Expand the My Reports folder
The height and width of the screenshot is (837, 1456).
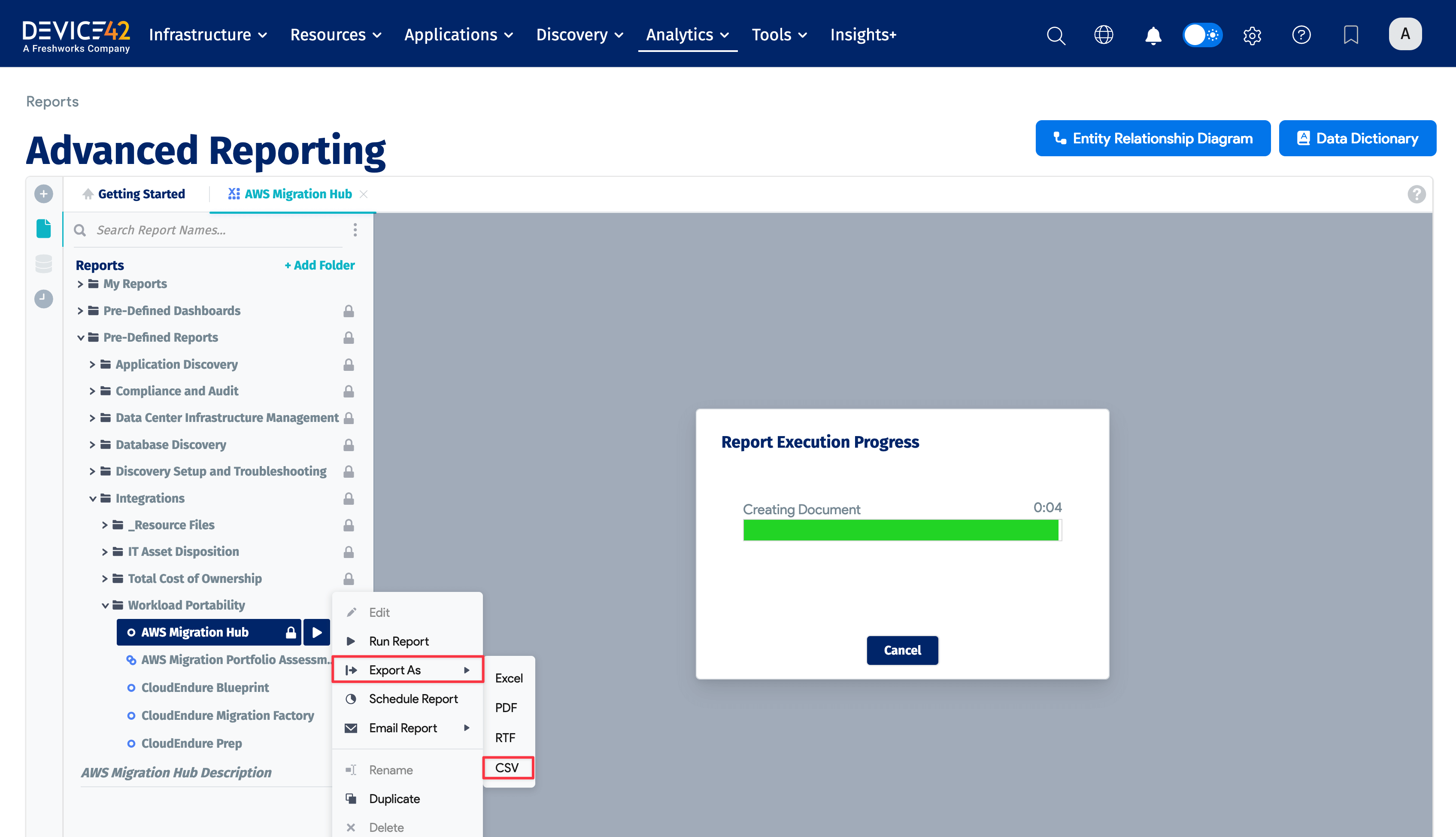coord(80,284)
